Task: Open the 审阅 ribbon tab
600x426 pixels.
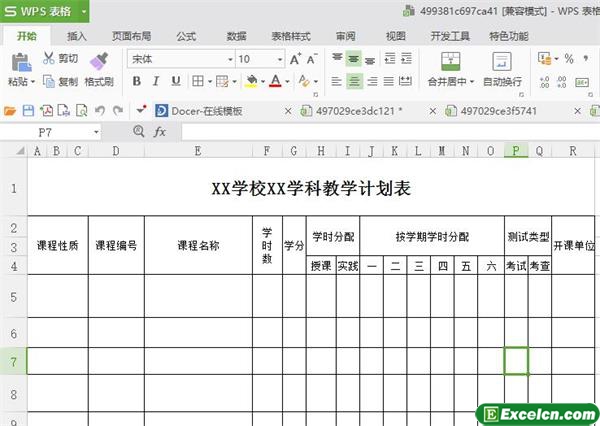Action: 346,36
